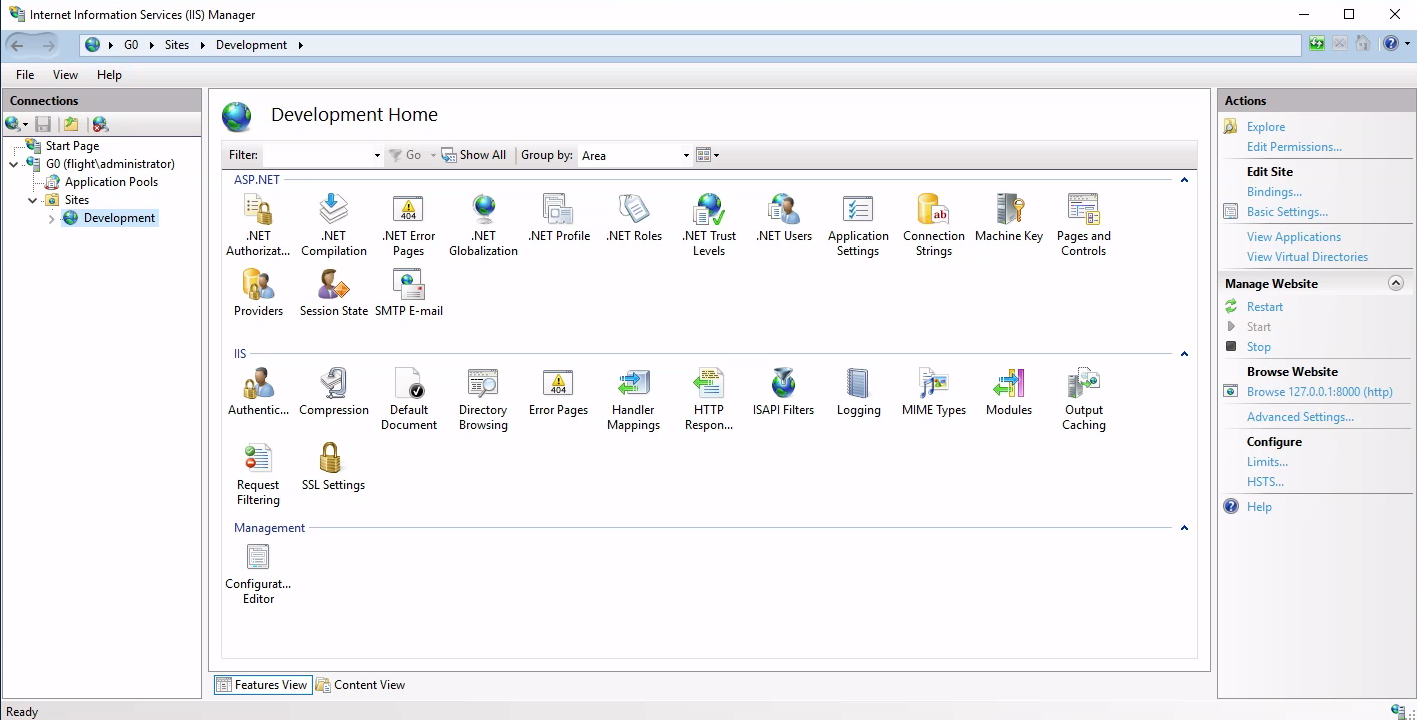Click the Save connections toolbar icon
The height and width of the screenshot is (720, 1417).
pyautogui.click(x=43, y=124)
